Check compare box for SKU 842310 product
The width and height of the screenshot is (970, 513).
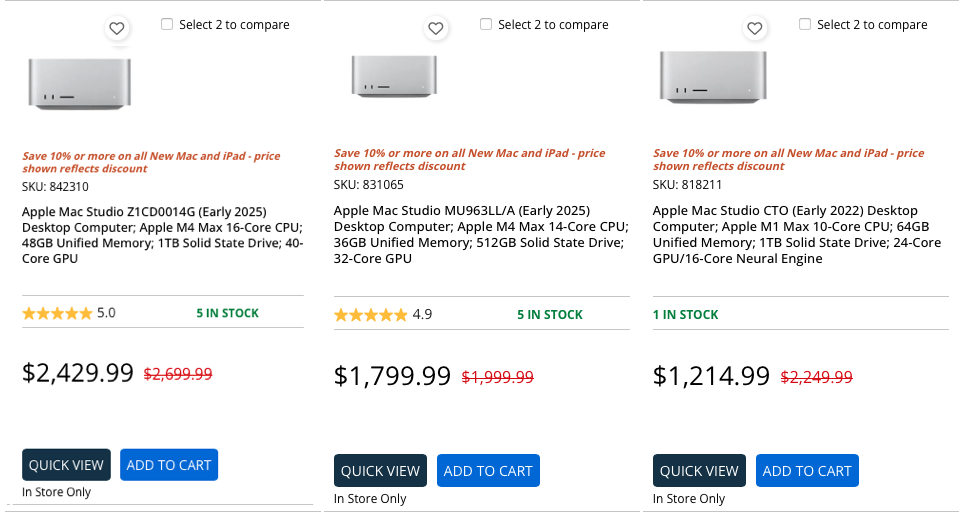(167, 24)
